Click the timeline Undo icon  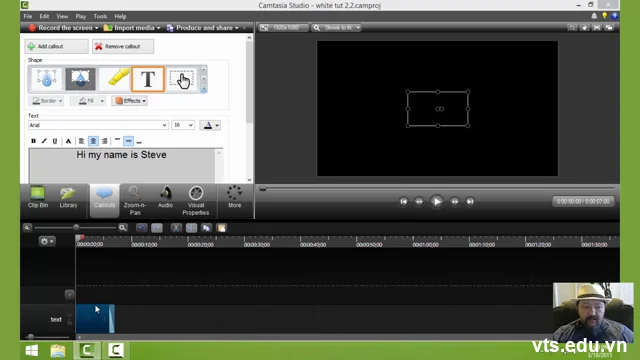coord(142,228)
